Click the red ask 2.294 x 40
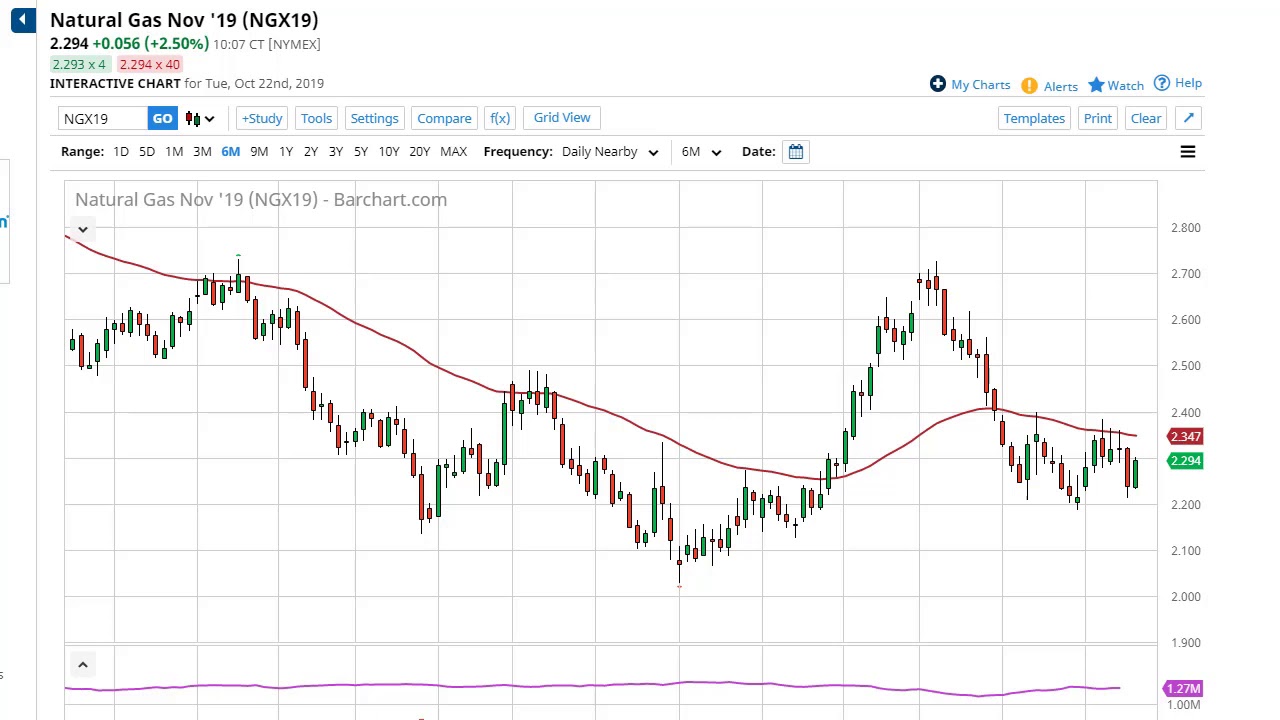Image resolution: width=1280 pixels, height=720 pixels. pos(149,65)
